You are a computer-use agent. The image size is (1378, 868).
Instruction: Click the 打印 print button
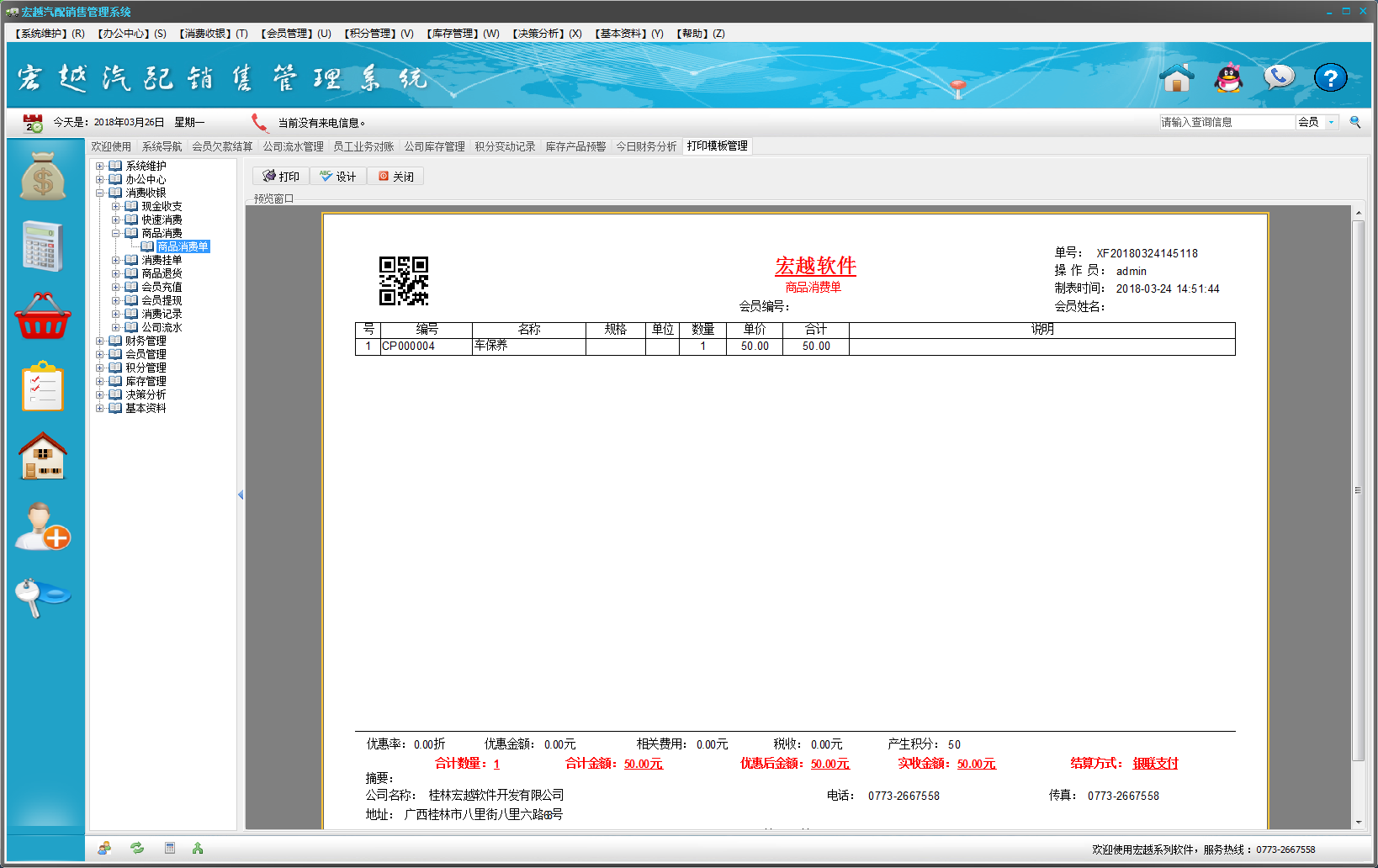281,177
